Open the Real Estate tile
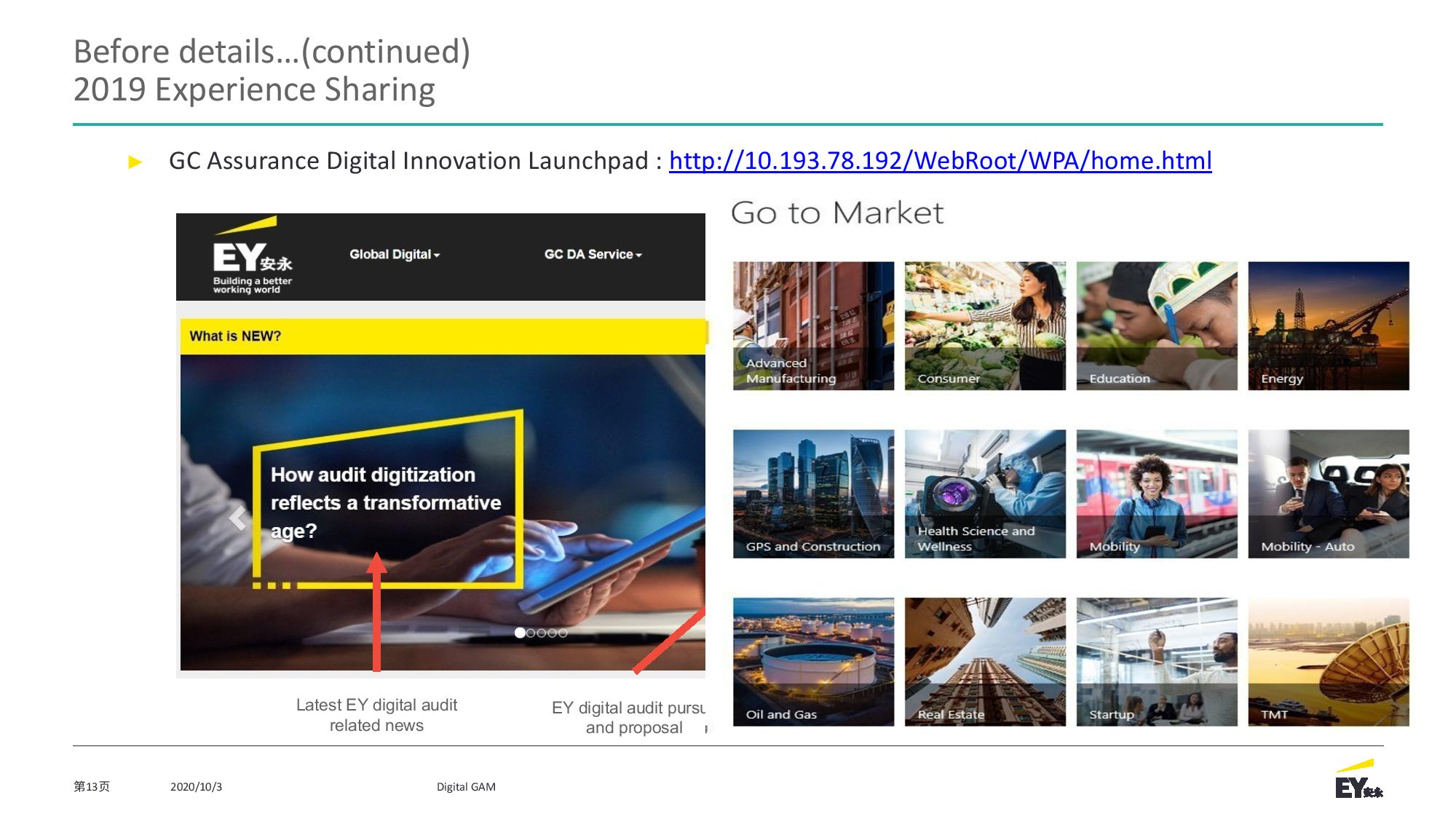This screenshot has height=819, width=1456. coord(985,662)
